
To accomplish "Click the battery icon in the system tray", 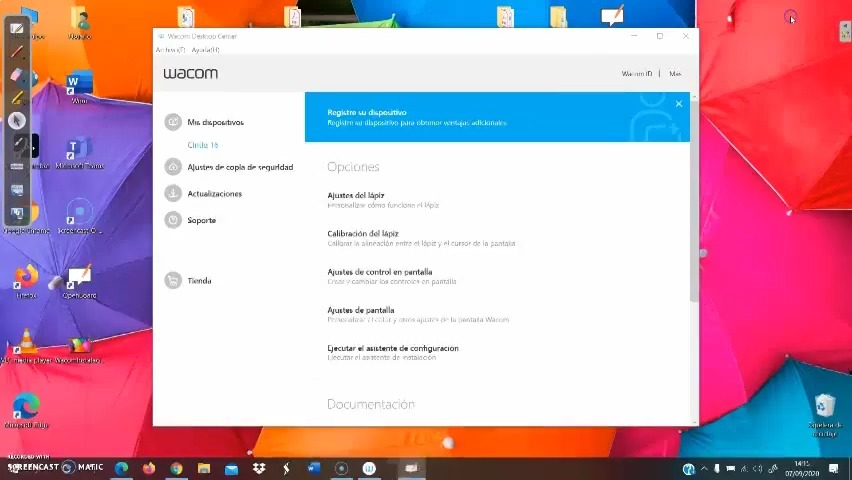I will (x=731, y=469).
